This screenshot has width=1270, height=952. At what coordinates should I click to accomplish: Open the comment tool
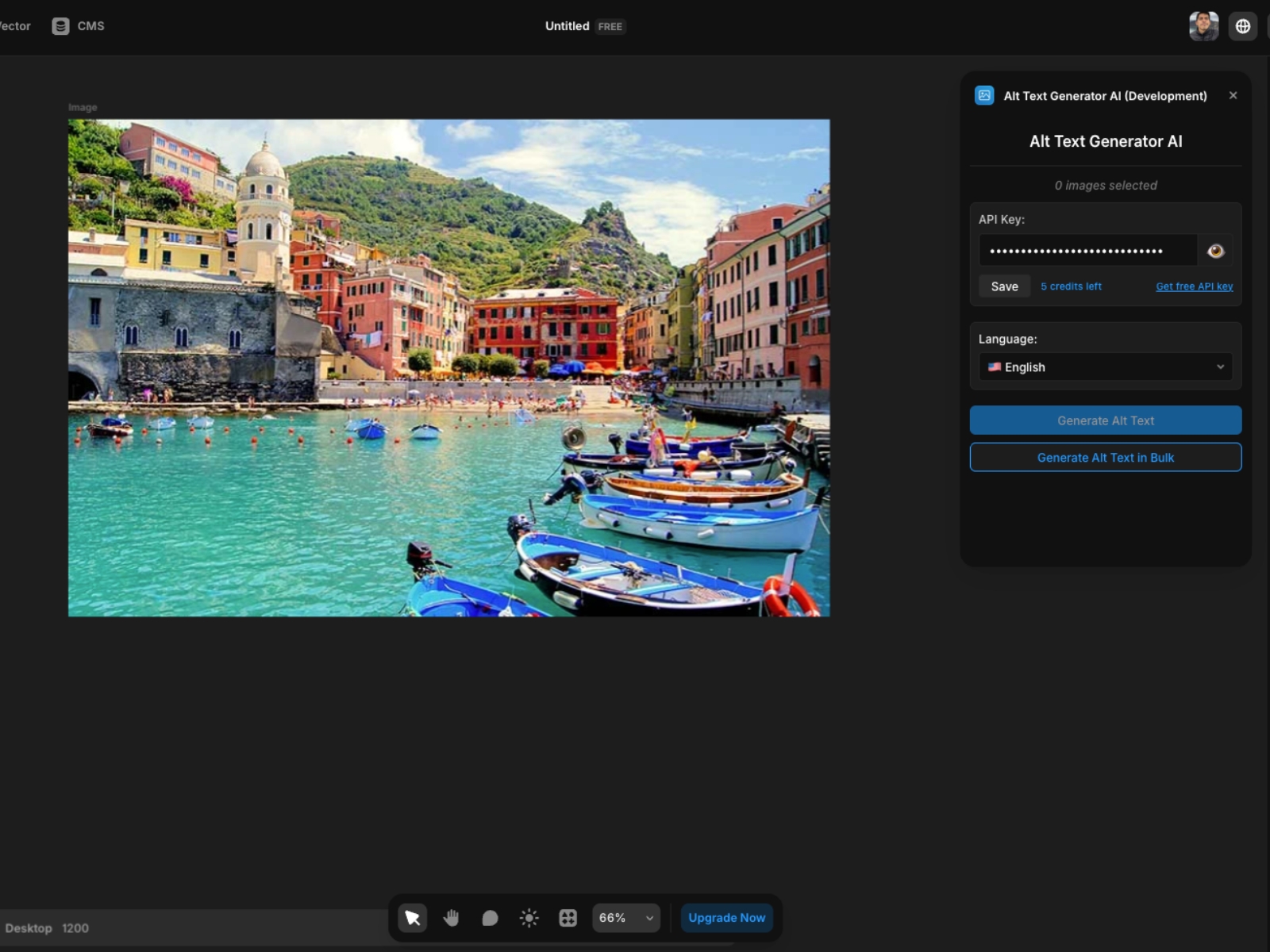coord(490,918)
